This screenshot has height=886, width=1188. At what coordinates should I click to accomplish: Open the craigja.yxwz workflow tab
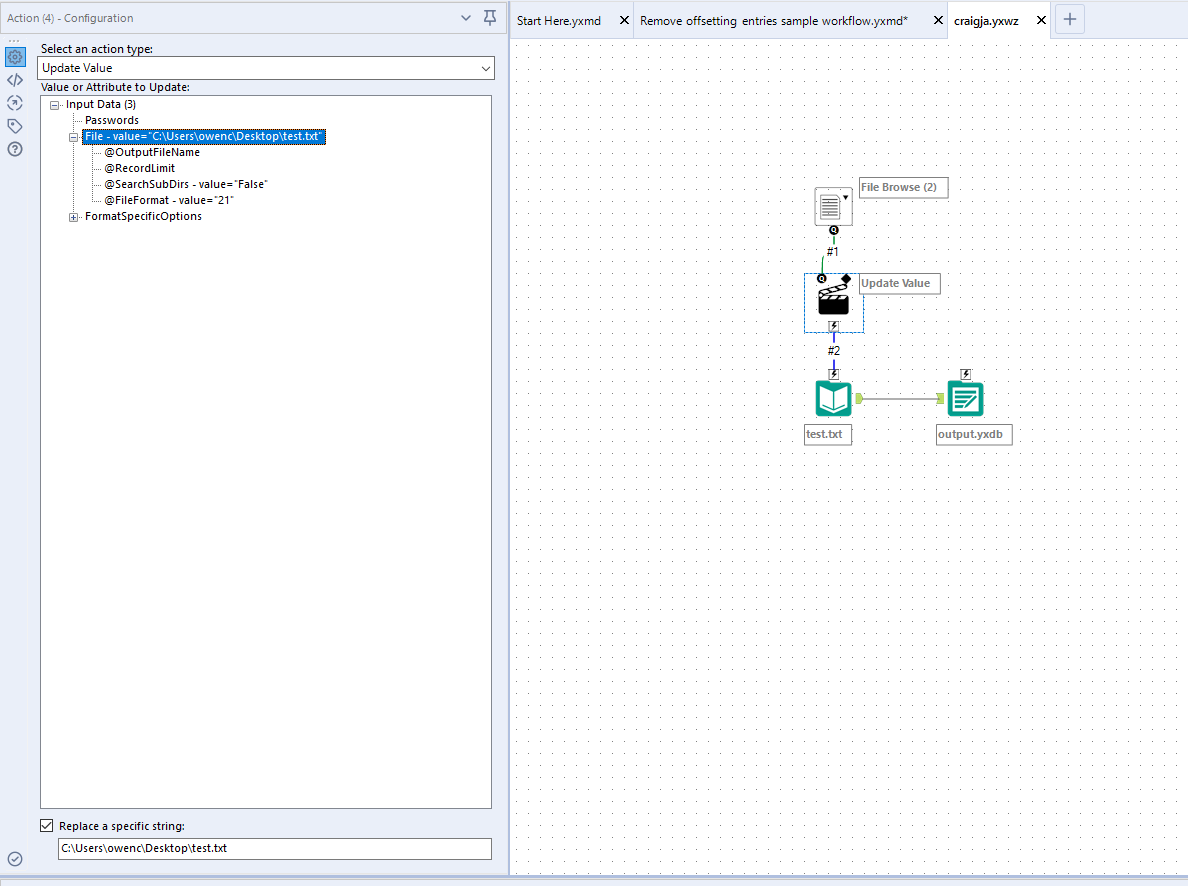click(988, 19)
